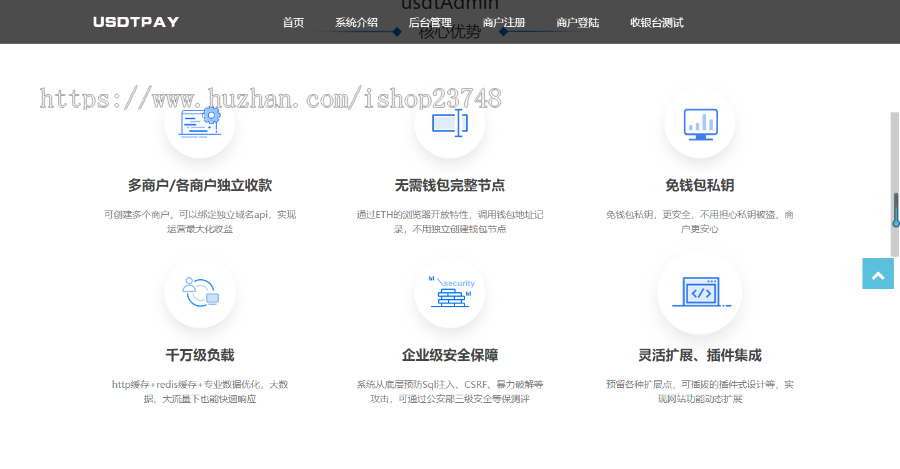Open the 首页 nav item
Viewport: 900px width, 469px height.
(x=293, y=22)
